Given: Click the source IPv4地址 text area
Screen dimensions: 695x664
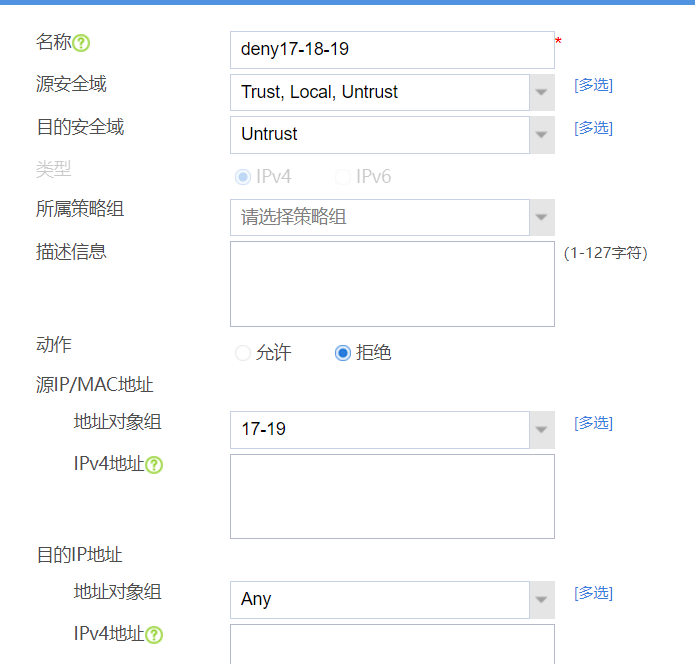Looking at the screenshot, I should [x=392, y=496].
